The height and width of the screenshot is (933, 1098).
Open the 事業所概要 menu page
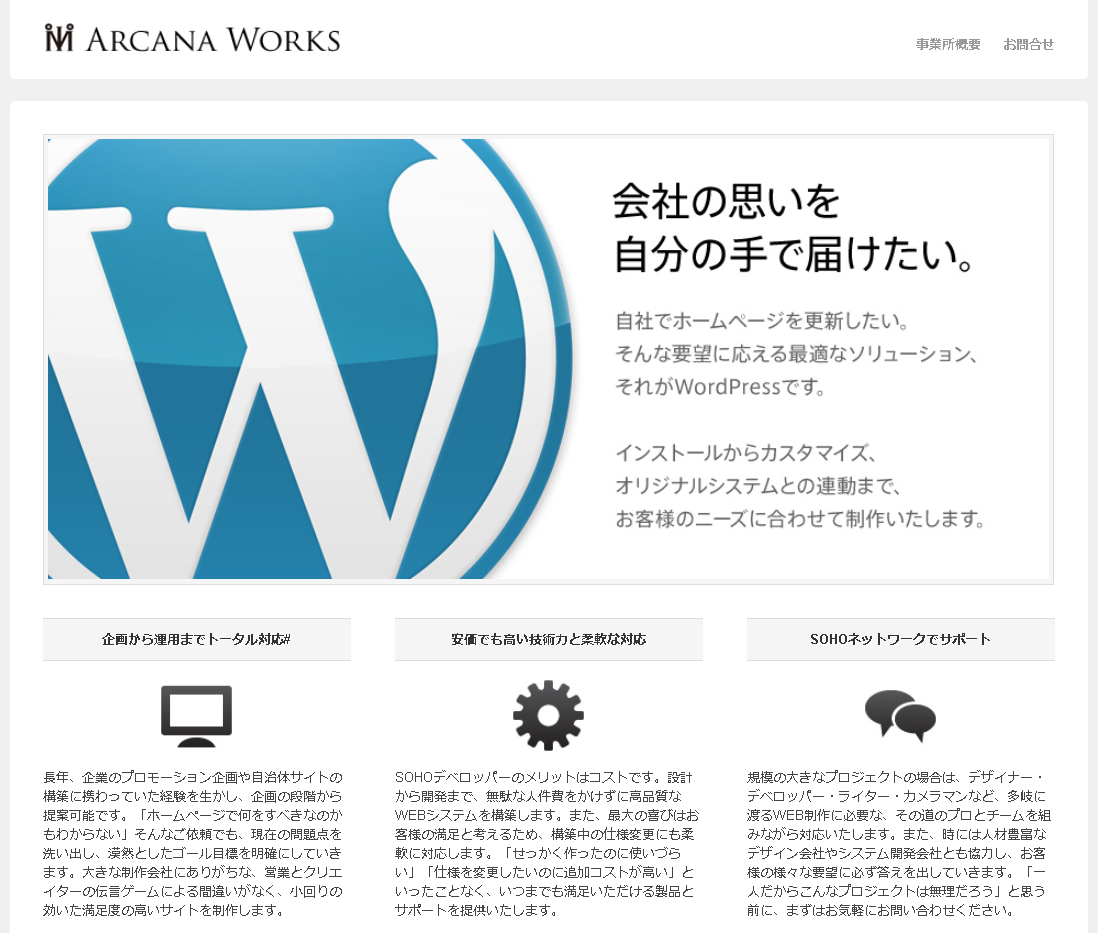pyautogui.click(x=947, y=44)
